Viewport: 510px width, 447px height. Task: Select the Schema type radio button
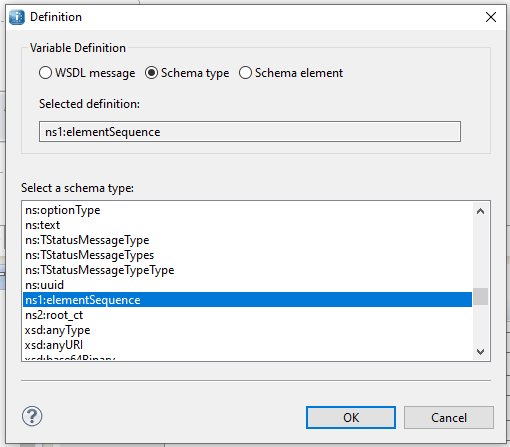click(x=151, y=73)
